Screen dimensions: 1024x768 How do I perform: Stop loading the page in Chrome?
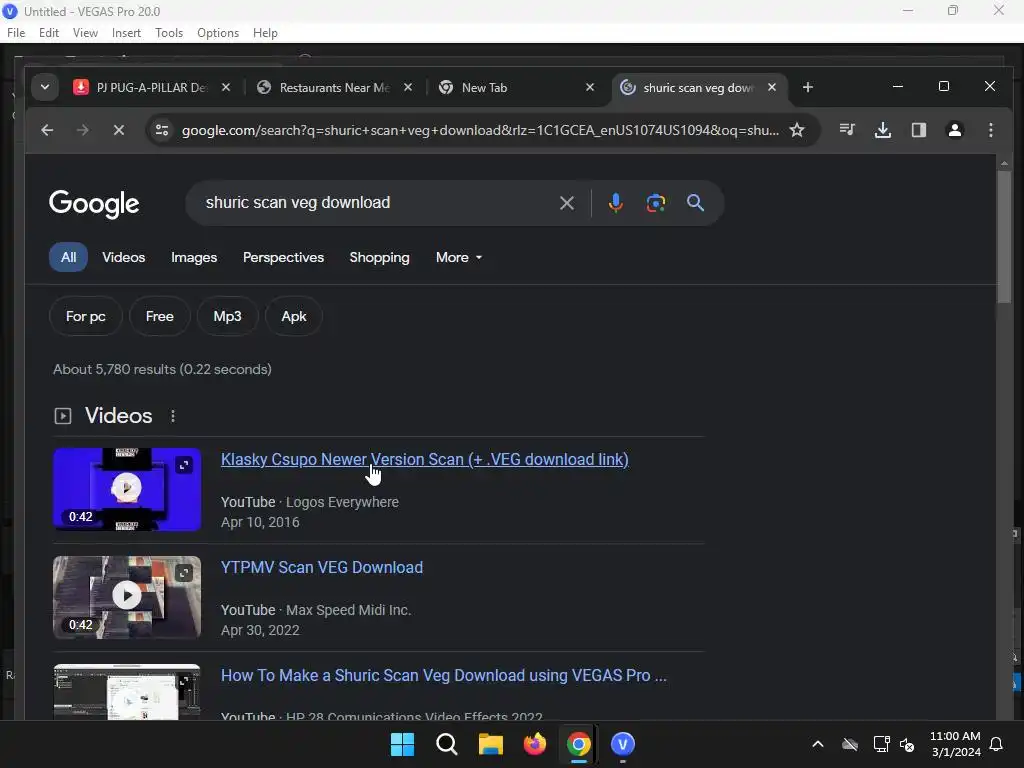(118, 130)
